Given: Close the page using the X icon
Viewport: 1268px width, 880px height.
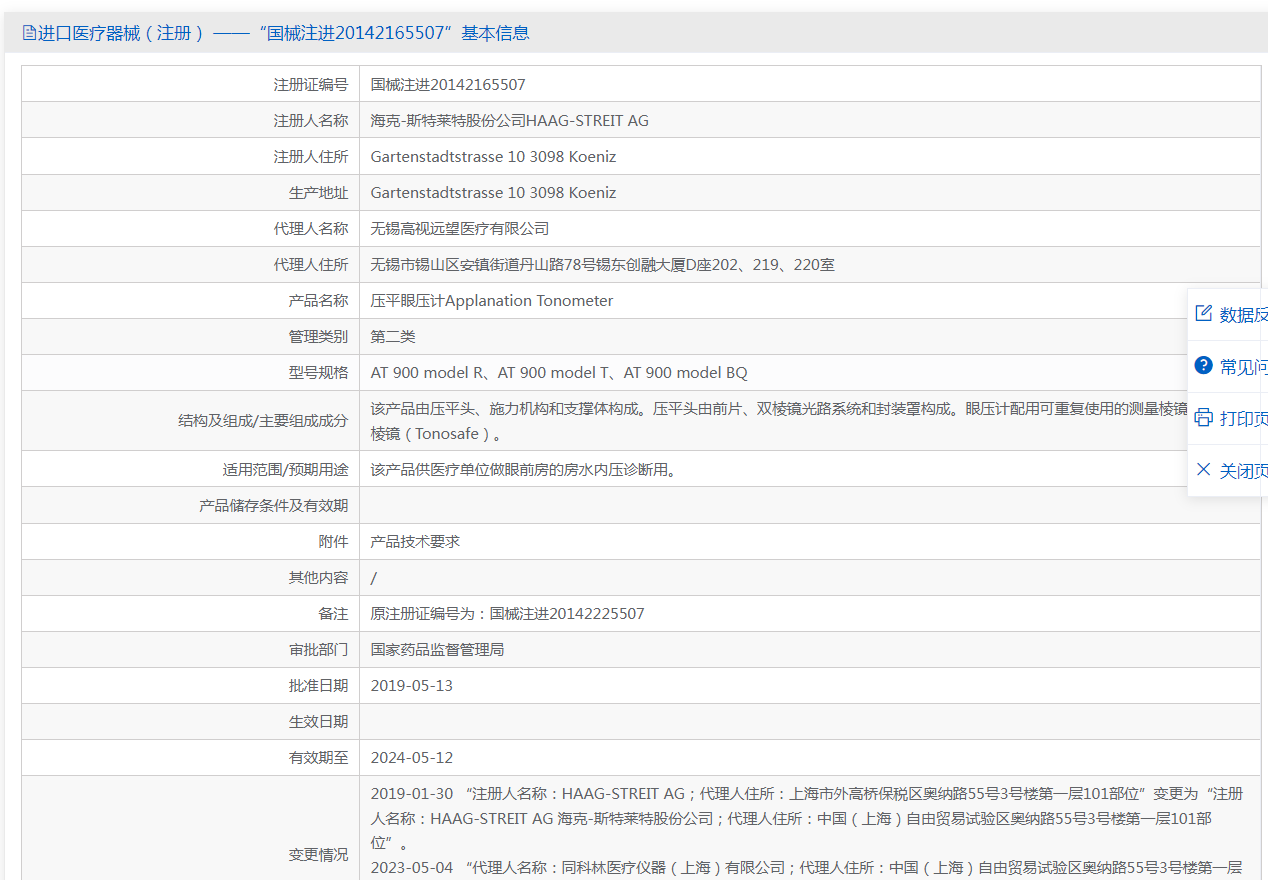Looking at the screenshot, I should tap(1204, 470).
